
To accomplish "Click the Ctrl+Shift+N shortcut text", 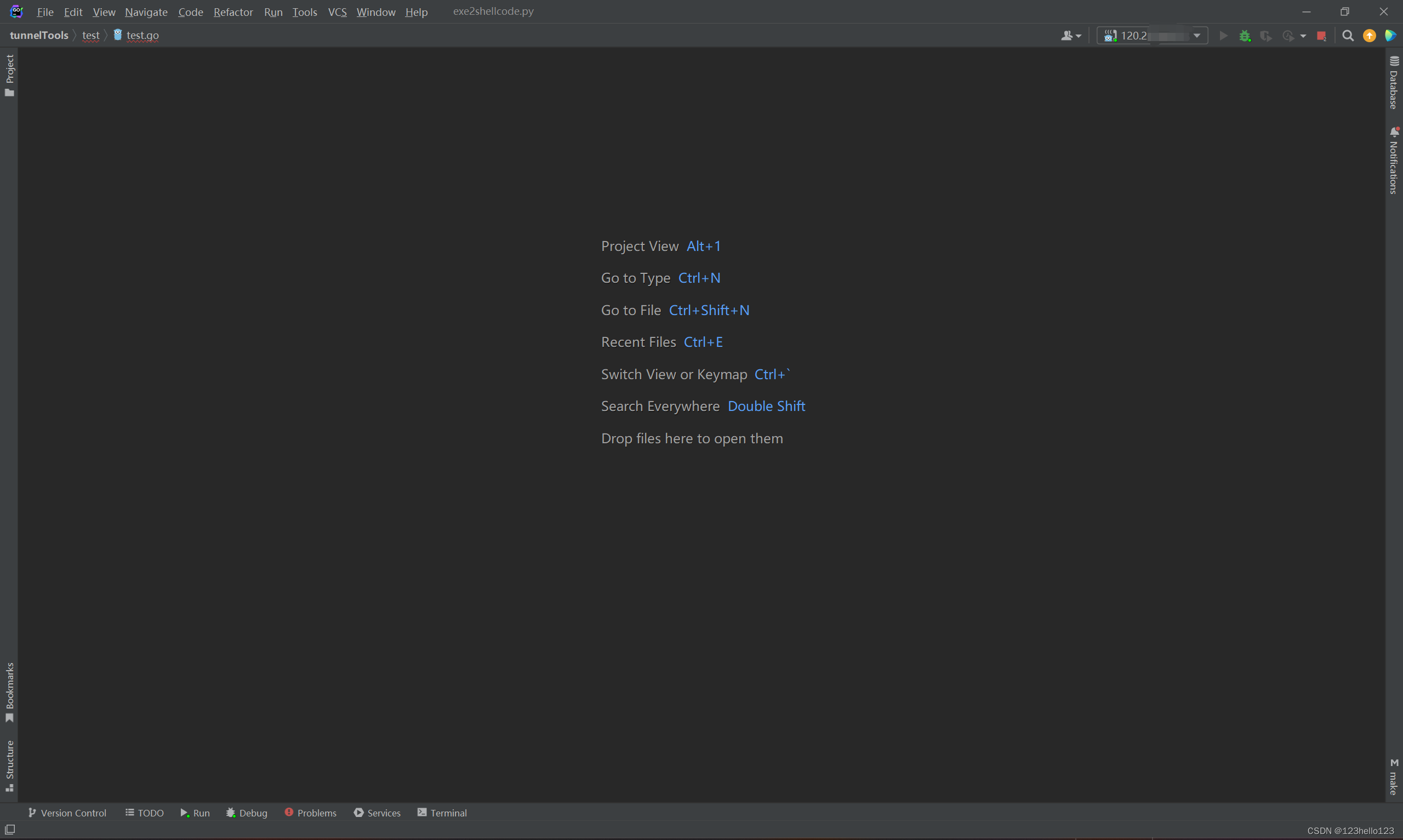I will 709,310.
